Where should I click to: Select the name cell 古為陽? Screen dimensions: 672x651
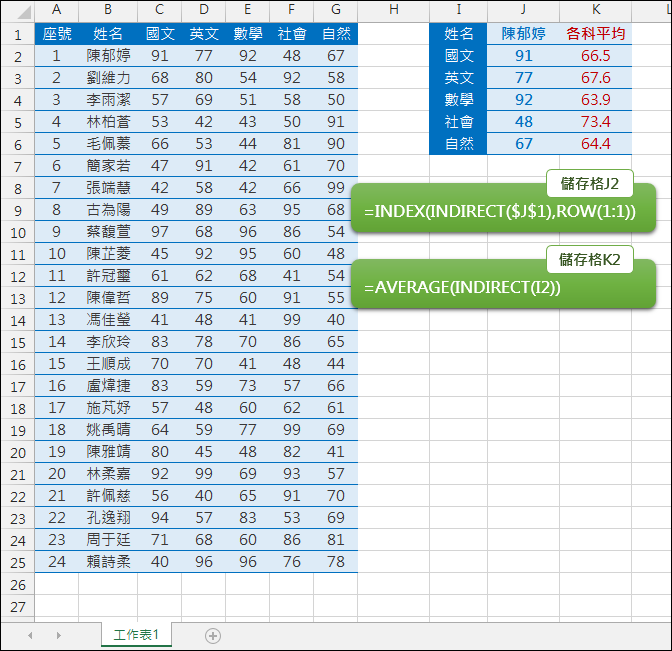(x=108, y=210)
